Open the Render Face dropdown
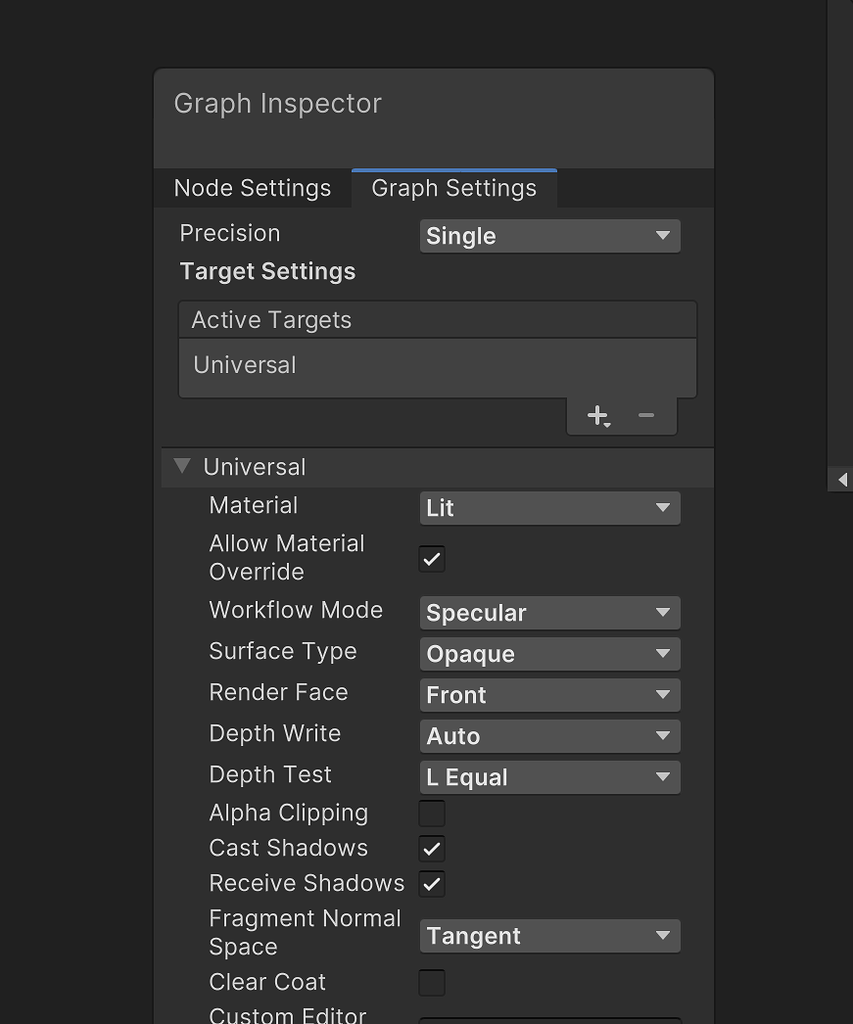Screen dimensions: 853x1024 point(549,695)
